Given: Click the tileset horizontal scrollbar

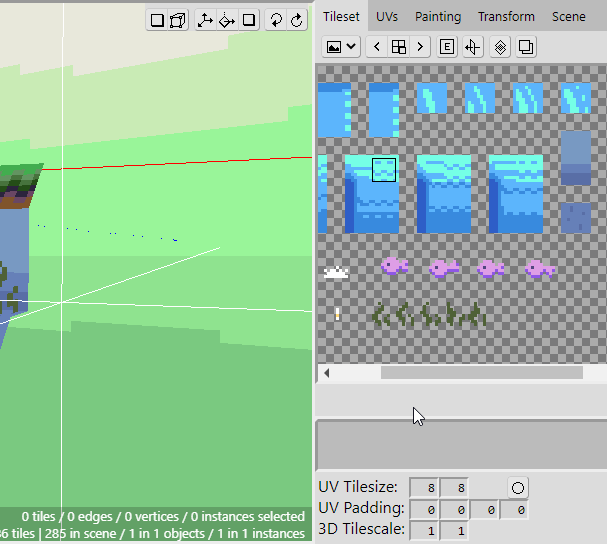Looking at the screenshot, I should (480, 372).
